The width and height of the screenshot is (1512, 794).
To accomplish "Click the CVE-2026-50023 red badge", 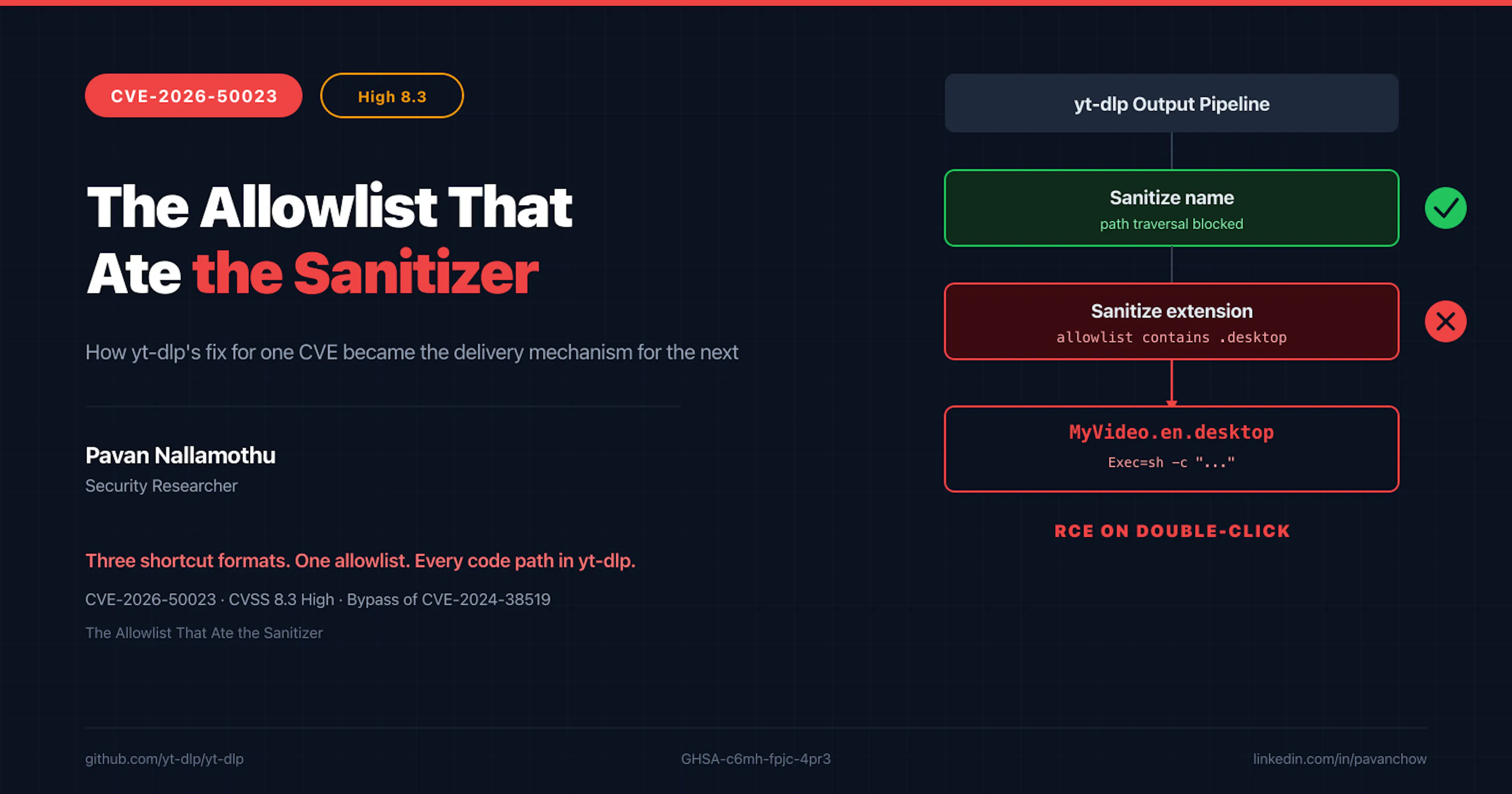I will pos(194,96).
